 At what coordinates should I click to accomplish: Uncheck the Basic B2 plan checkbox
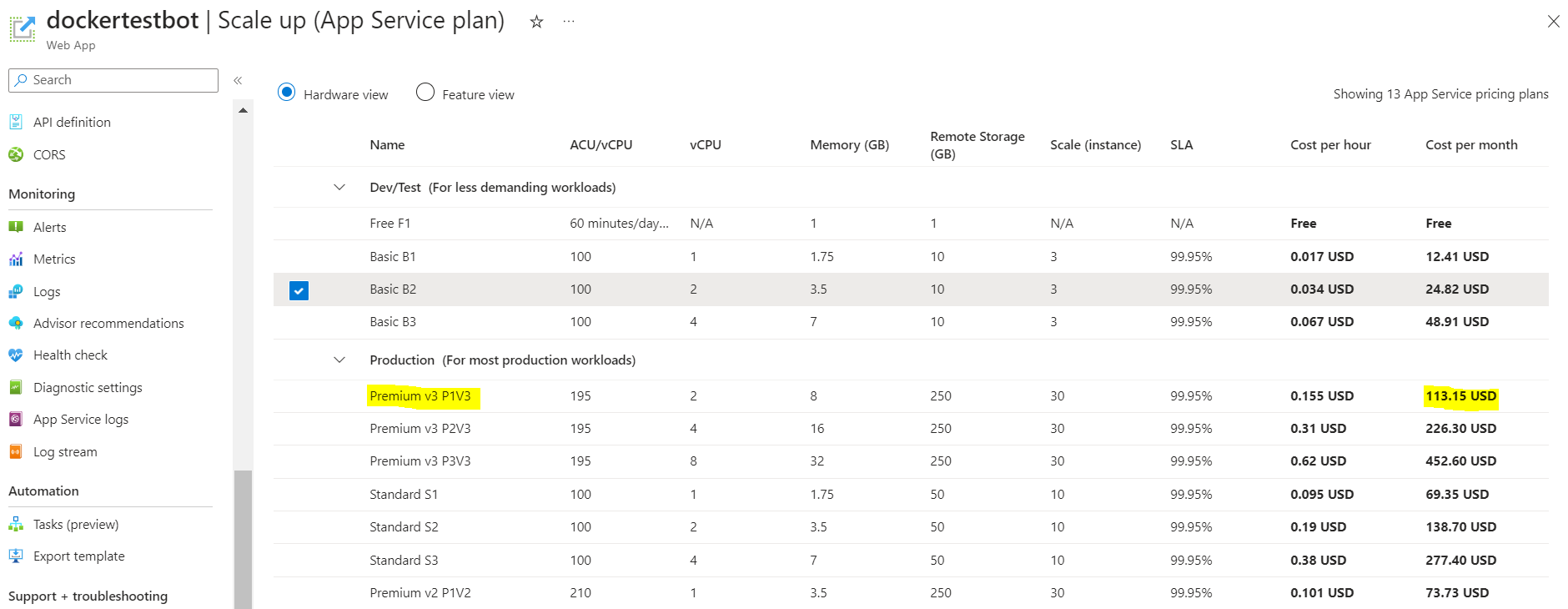pyautogui.click(x=299, y=290)
